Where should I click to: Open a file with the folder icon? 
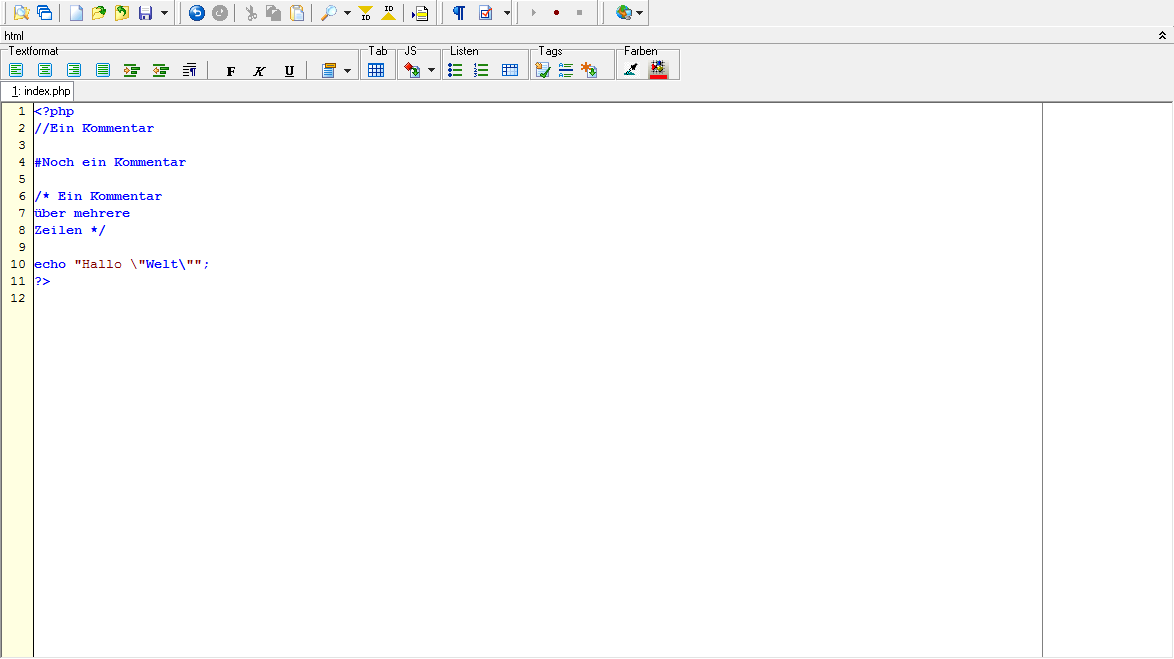coord(99,13)
